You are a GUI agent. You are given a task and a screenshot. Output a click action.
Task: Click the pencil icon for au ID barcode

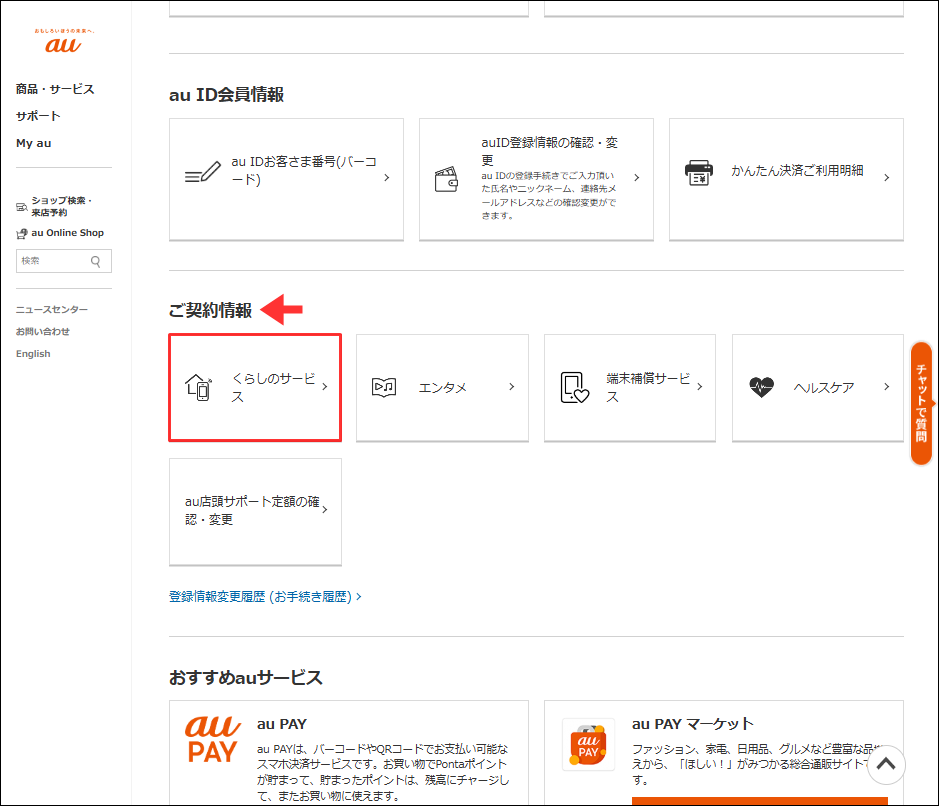(202, 174)
